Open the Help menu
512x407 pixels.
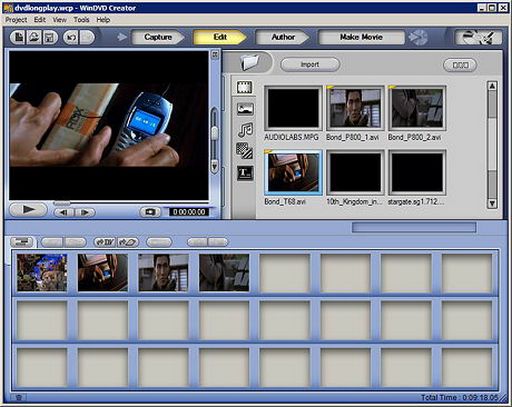point(103,20)
